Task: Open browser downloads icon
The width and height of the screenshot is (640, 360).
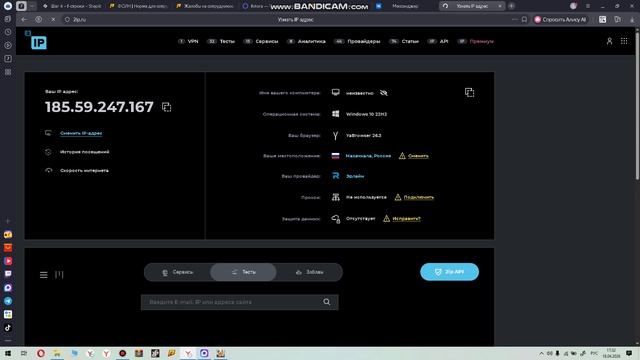Action: [x=632, y=19]
